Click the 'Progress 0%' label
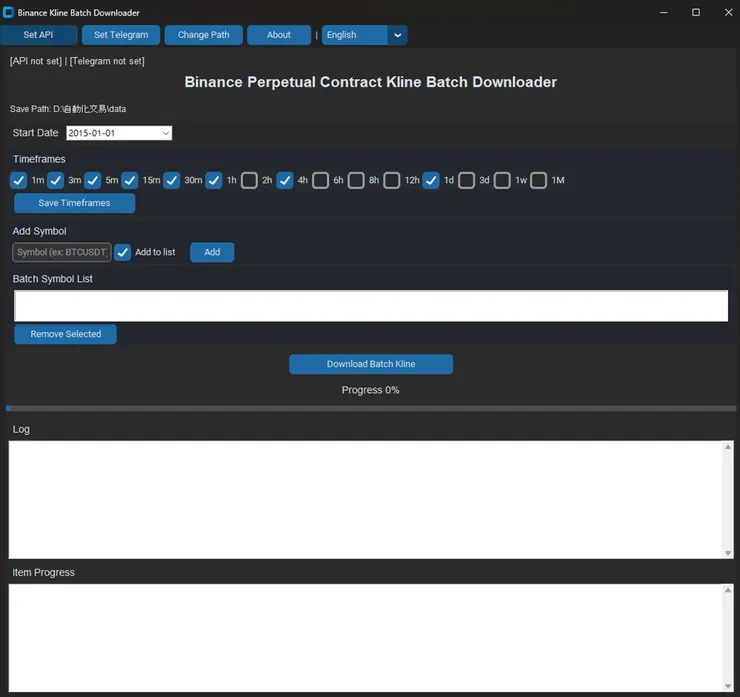Screen dimensions: 740x697 pos(370,390)
